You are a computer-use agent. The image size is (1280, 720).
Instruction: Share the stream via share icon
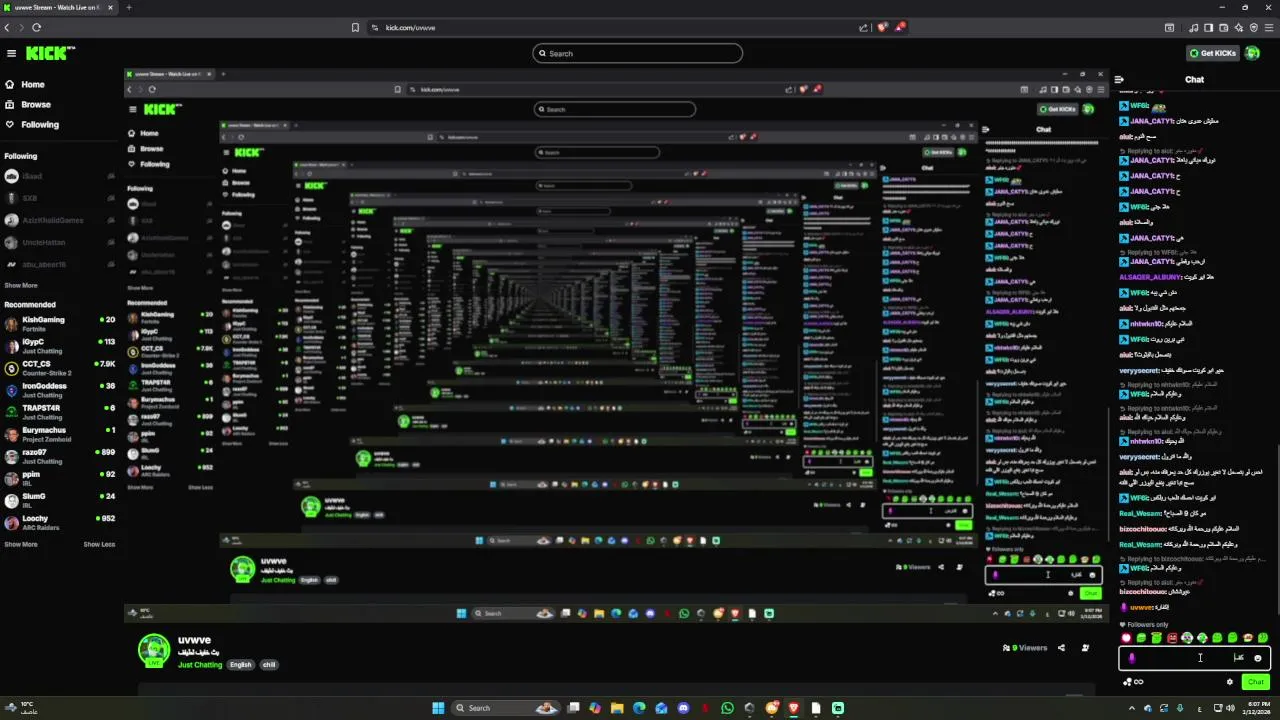point(1061,648)
